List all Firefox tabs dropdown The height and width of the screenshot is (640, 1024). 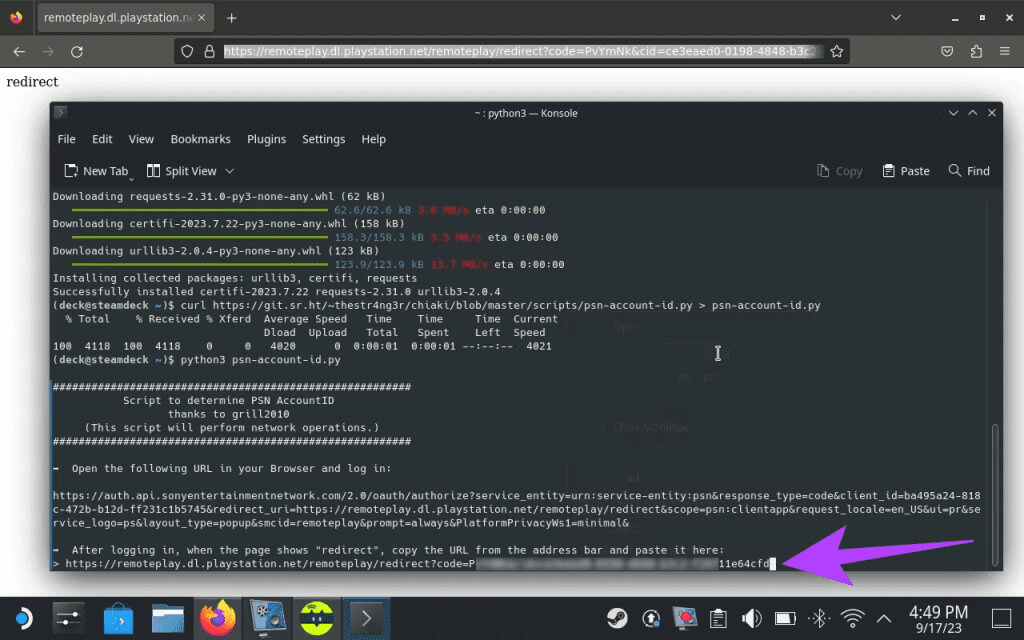click(896, 18)
